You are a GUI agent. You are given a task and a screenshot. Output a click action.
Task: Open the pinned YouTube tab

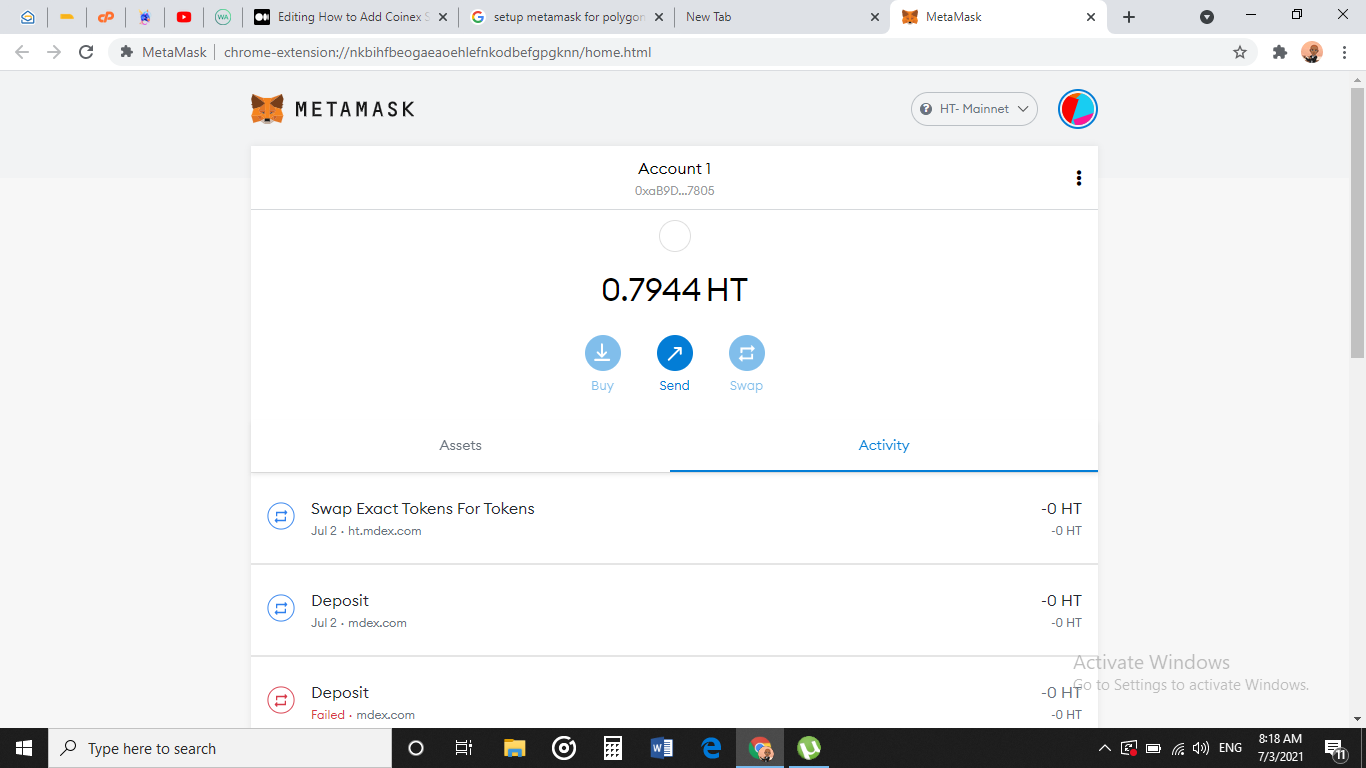184,17
